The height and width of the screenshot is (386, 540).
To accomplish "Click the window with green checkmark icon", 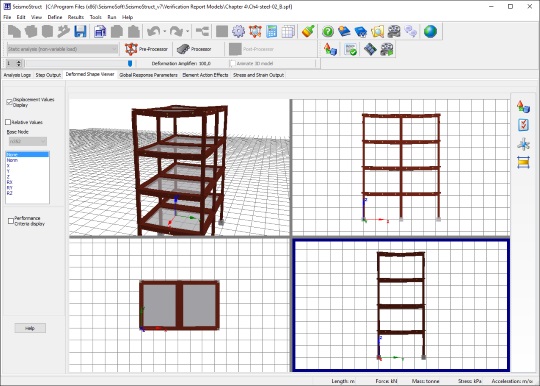I will coord(351,49).
